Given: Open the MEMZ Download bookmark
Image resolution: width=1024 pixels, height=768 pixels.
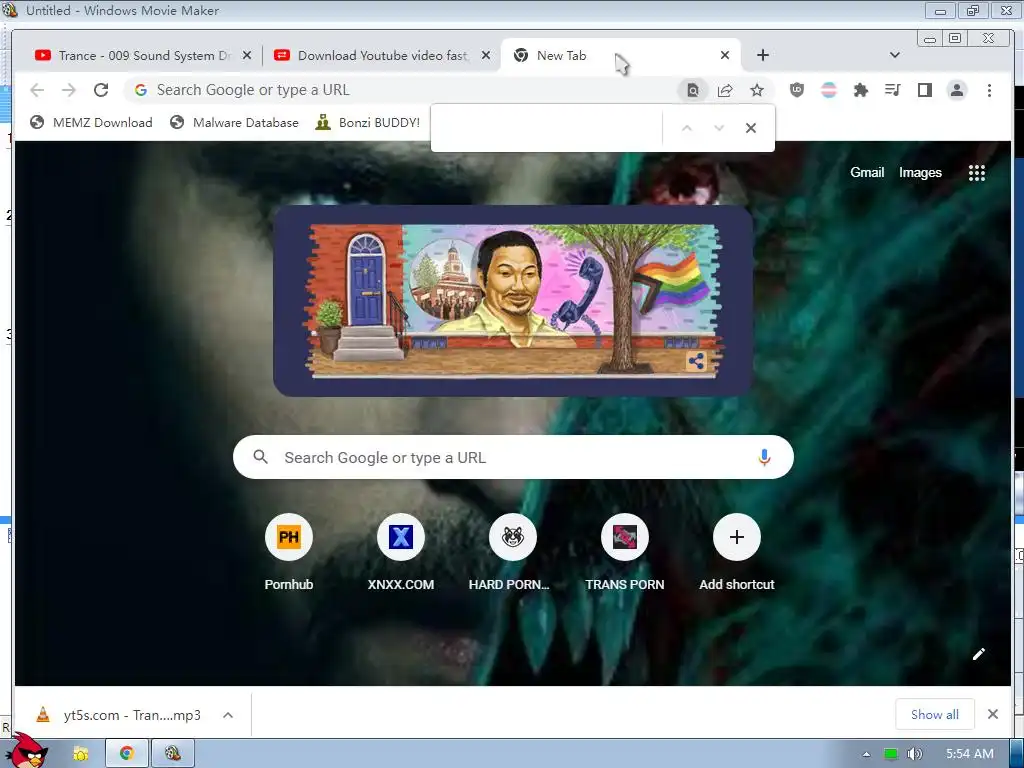Looking at the screenshot, I should coord(91,122).
